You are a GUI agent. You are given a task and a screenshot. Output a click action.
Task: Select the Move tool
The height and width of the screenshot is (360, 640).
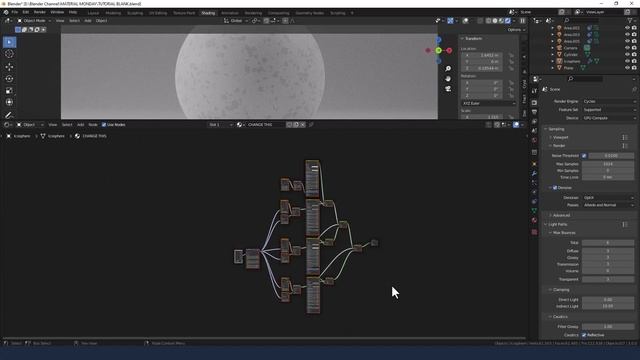point(9,67)
